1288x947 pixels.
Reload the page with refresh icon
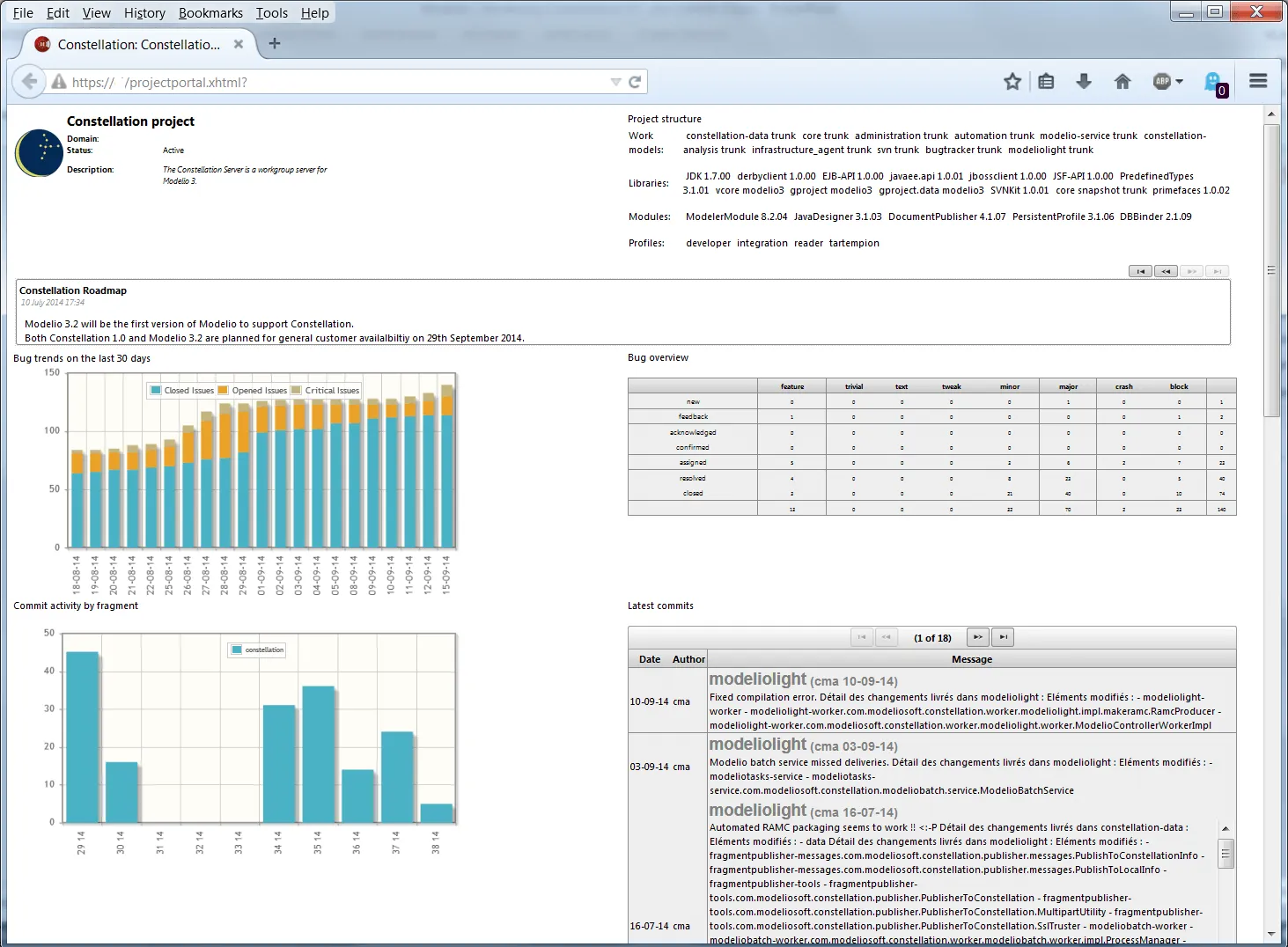tap(635, 82)
